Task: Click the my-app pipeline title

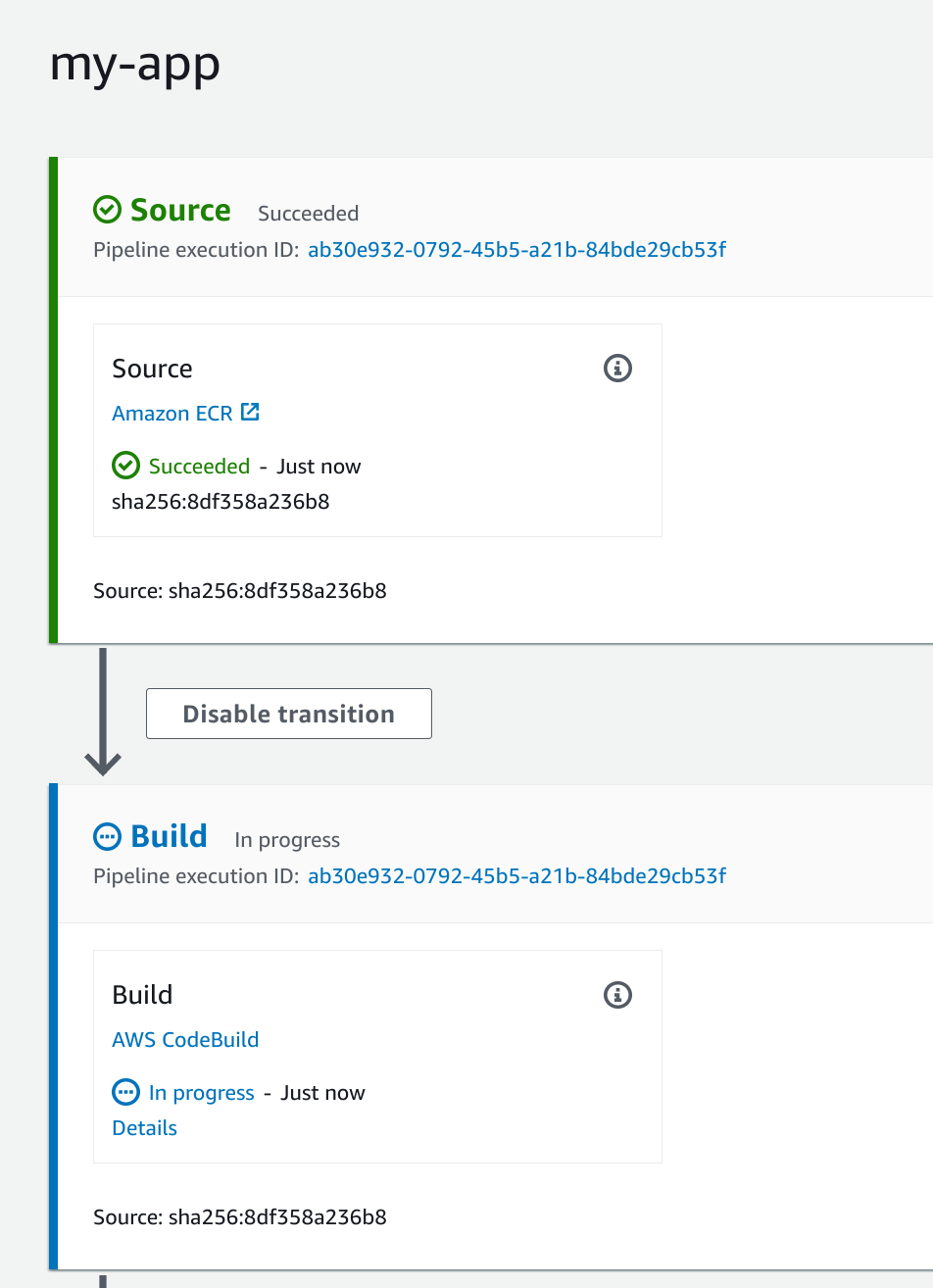Action: coord(135,65)
